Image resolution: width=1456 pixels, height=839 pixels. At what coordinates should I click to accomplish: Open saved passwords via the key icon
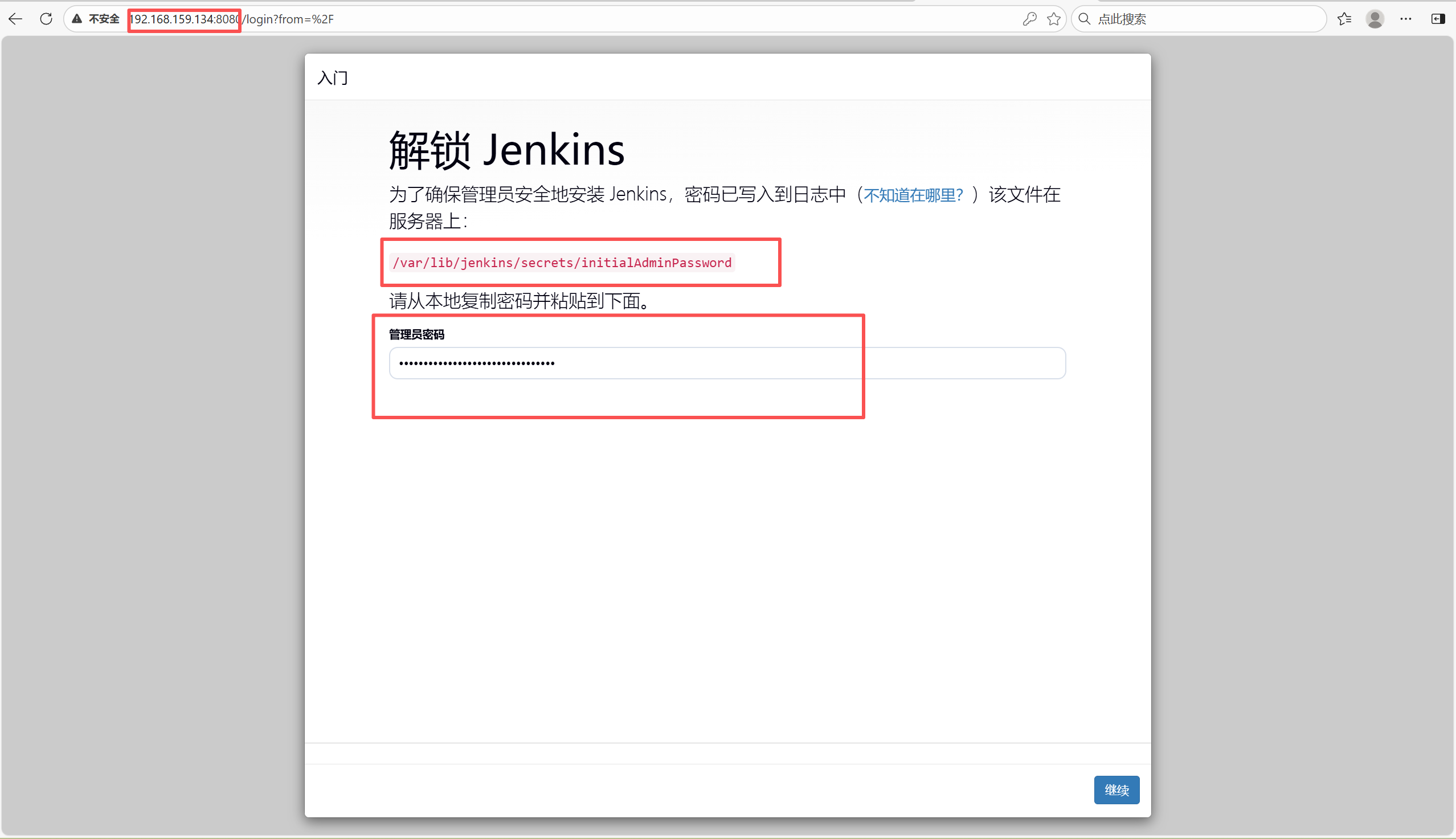[x=1029, y=19]
